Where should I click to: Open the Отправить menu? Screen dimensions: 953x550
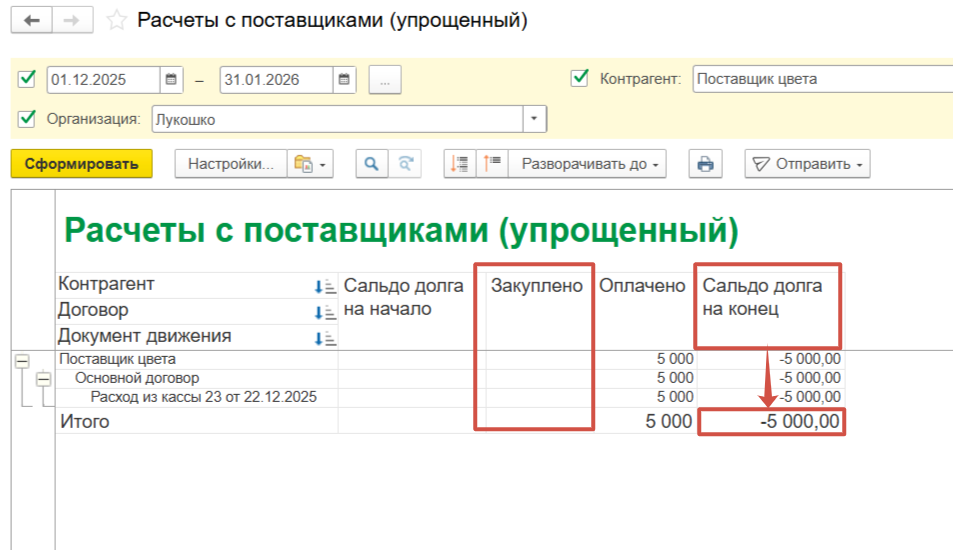pos(807,164)
